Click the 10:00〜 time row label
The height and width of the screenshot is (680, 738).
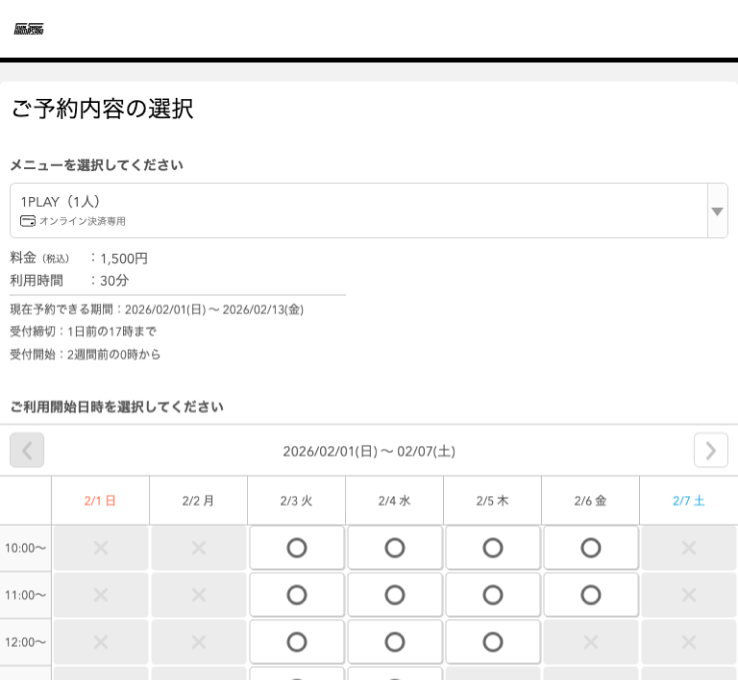pyautogui.click(x=25, y=548)
